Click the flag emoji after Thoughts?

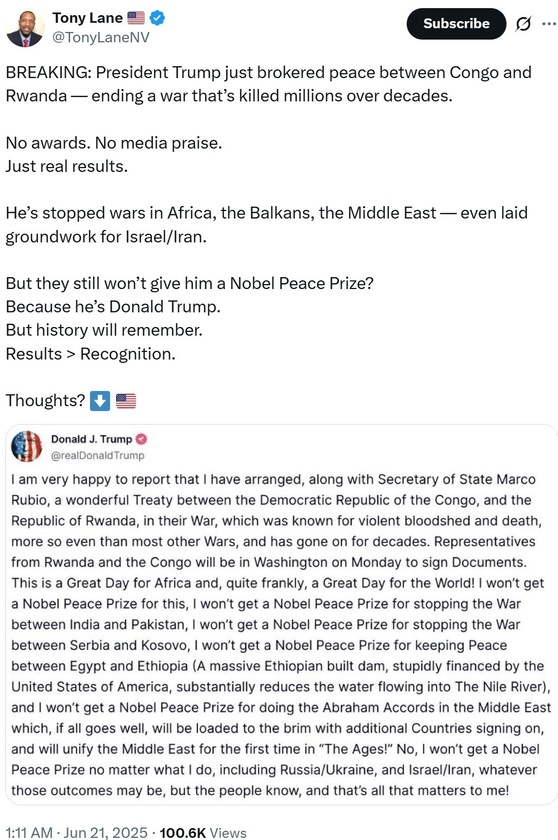[x=126, y=401]
